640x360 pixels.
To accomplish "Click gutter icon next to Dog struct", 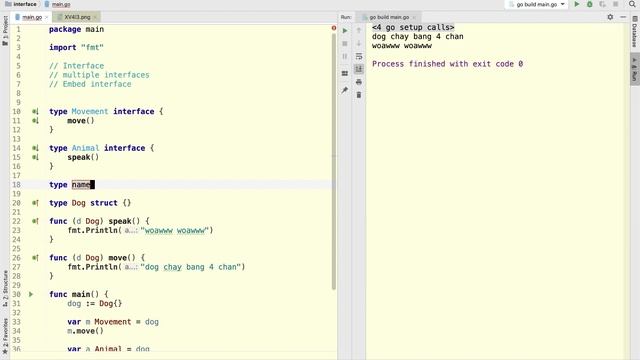I will (x=36, y=203).
